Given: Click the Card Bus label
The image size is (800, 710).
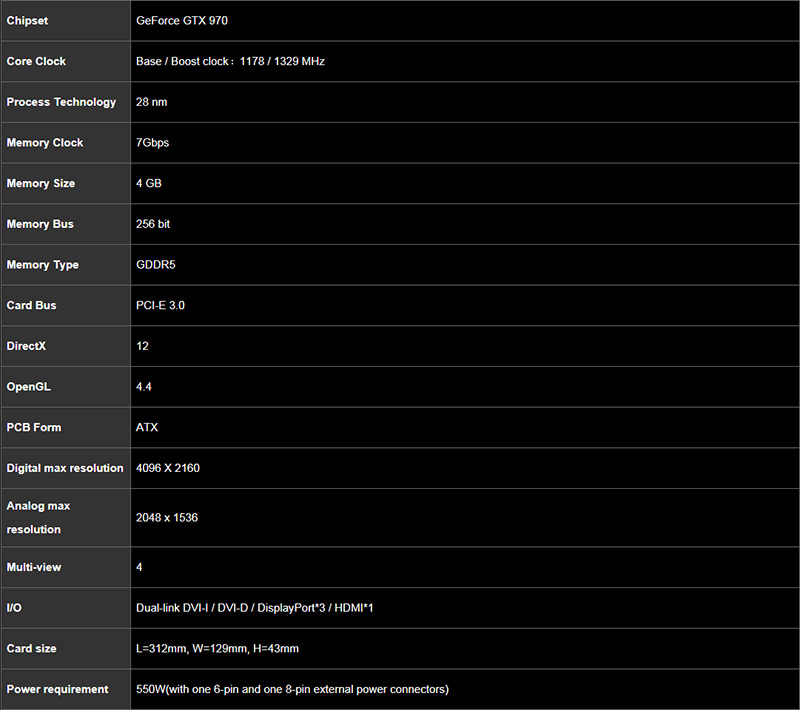Looking at the screenshot, I should tap(32, 305).
